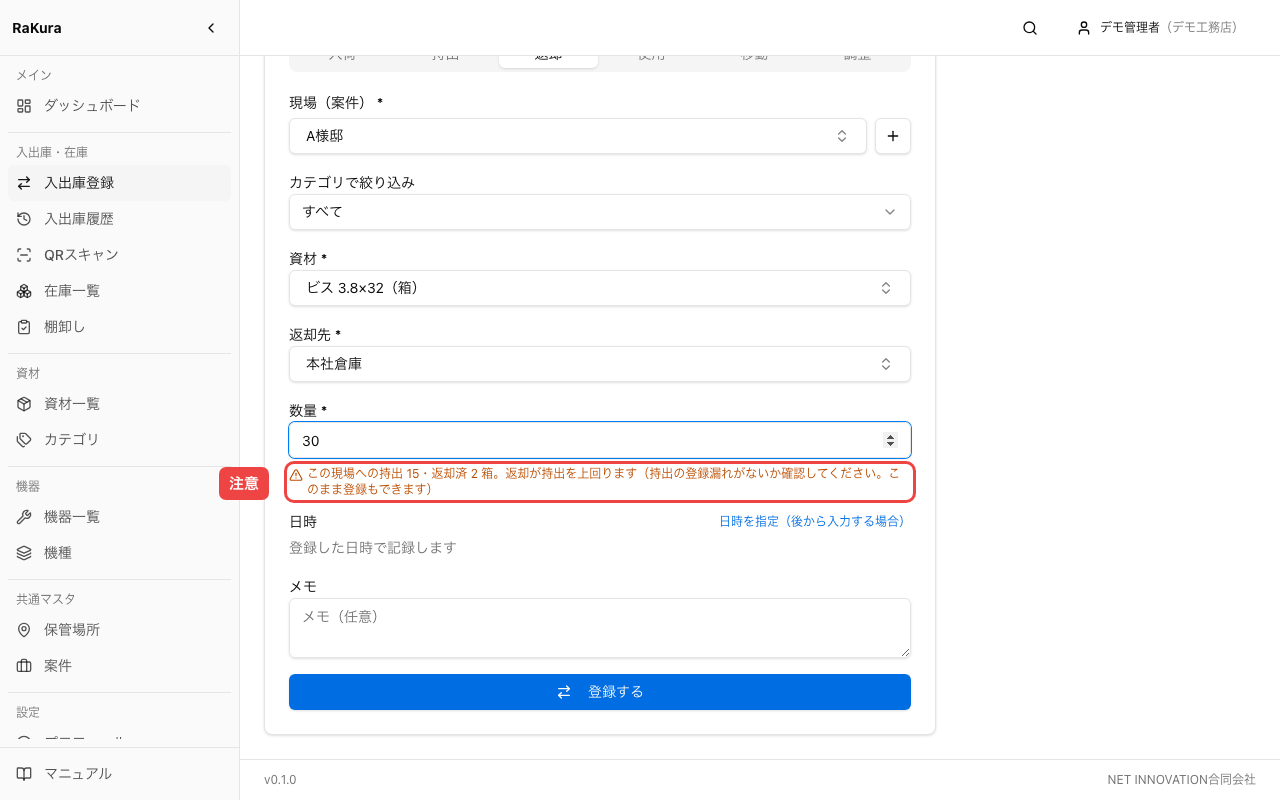Image resolution: width=1280 pixels, height=800 pixels.
Task: Open QRスキャン page
Action: pyautogui.click(x=119, y=255)
